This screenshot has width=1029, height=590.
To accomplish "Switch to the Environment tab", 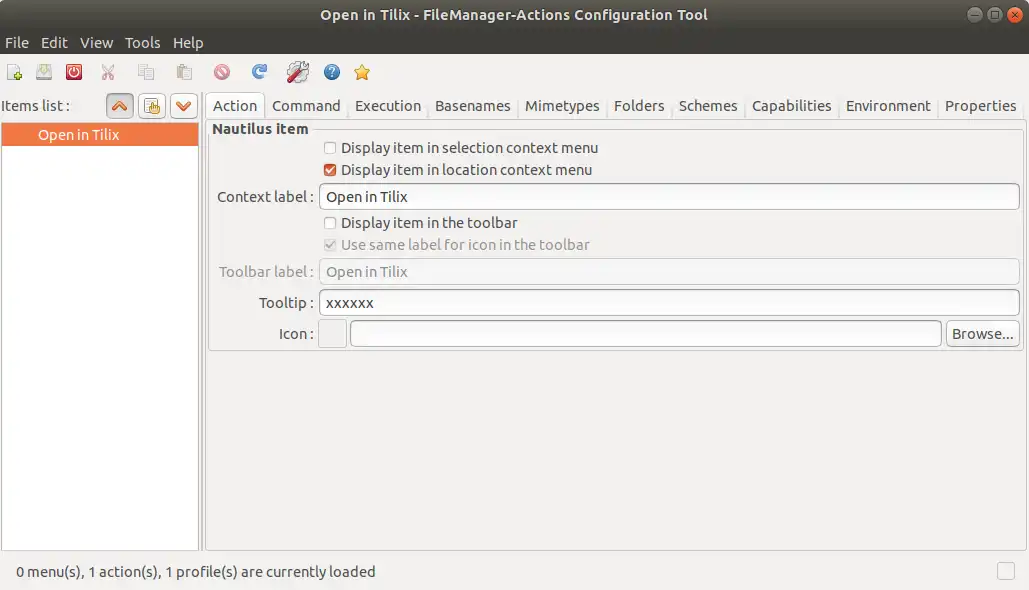I will [888, 106].
